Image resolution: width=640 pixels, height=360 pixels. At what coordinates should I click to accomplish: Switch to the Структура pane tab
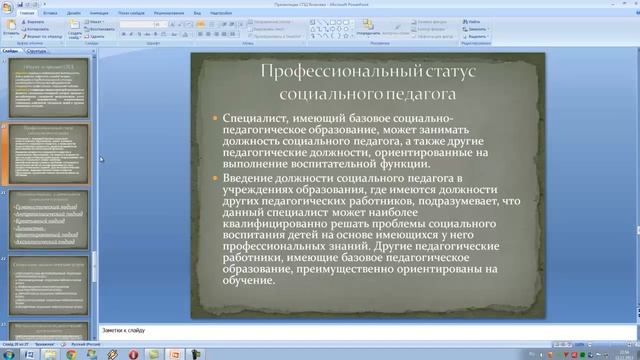tap(36, 51)
